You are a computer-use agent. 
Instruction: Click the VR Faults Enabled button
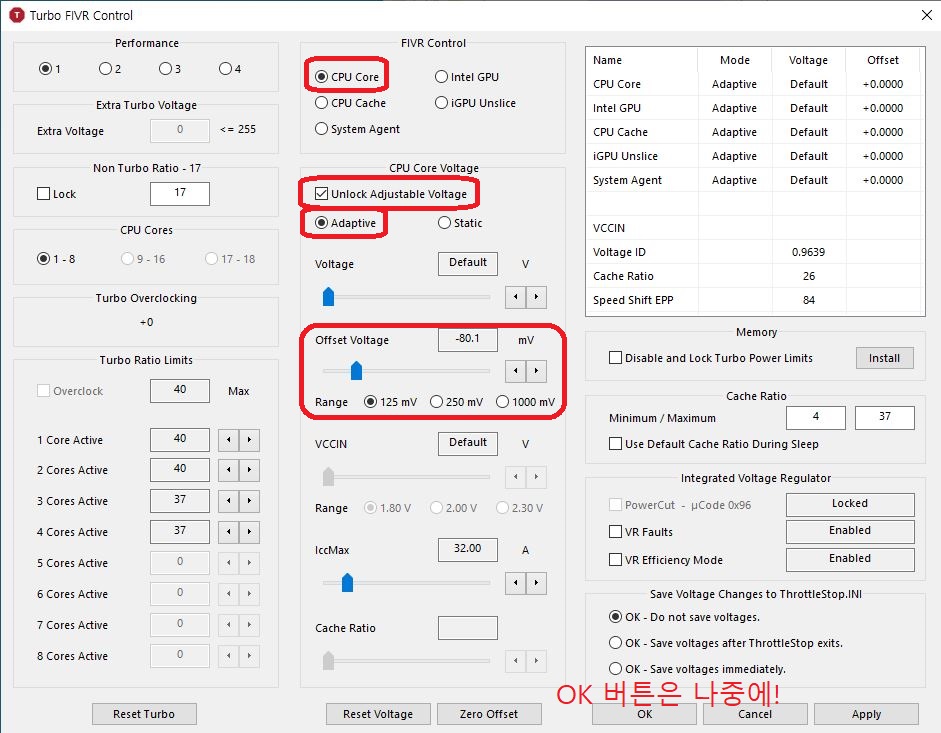(x=850, y=531)
